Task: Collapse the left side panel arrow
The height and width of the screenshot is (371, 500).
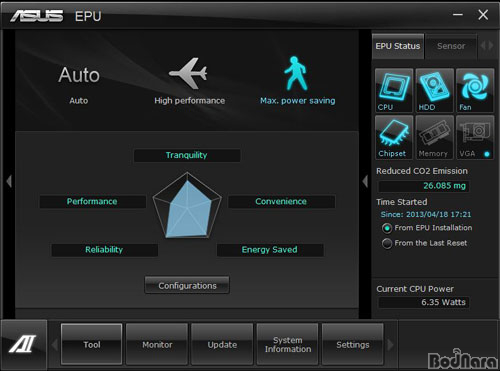Action: click(9, 181)
